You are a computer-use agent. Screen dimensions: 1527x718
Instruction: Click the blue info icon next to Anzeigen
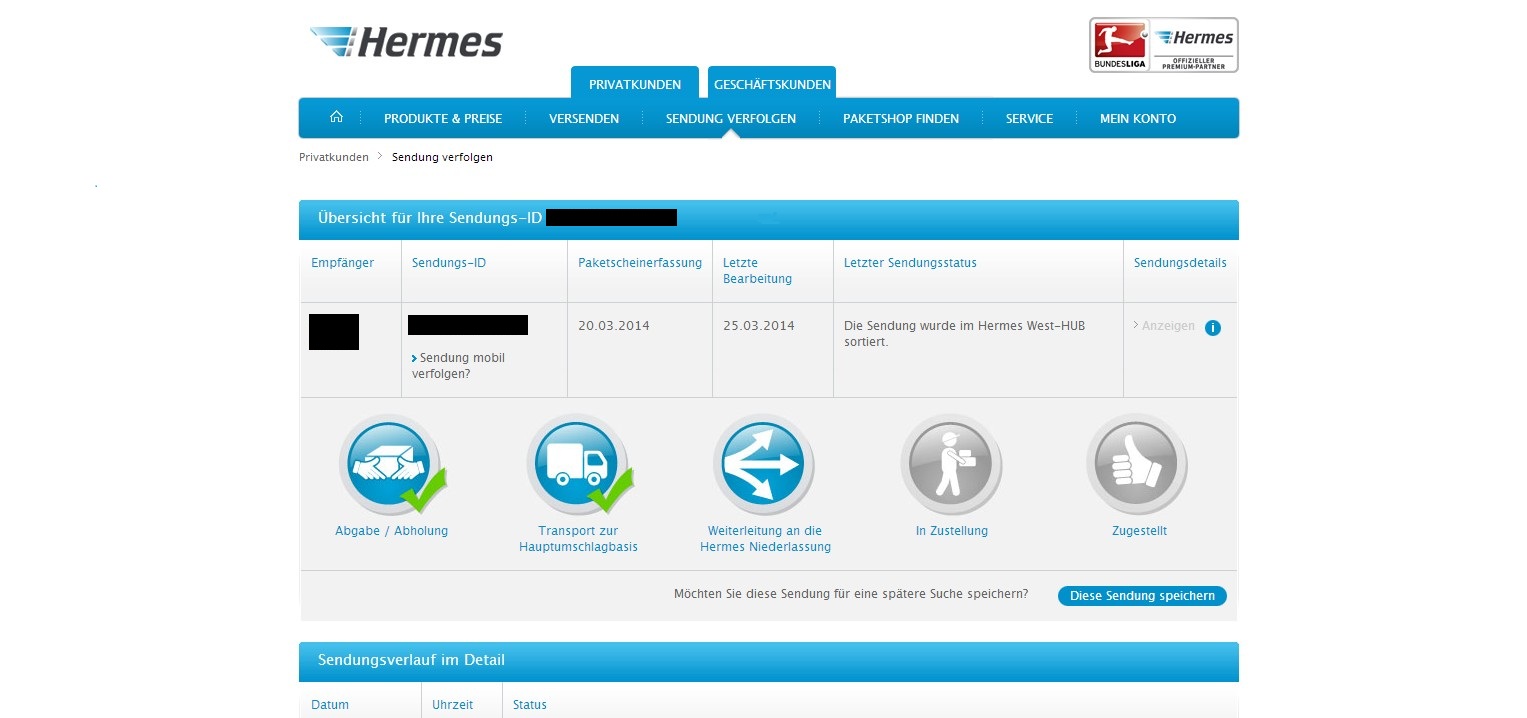point(1213,327)
